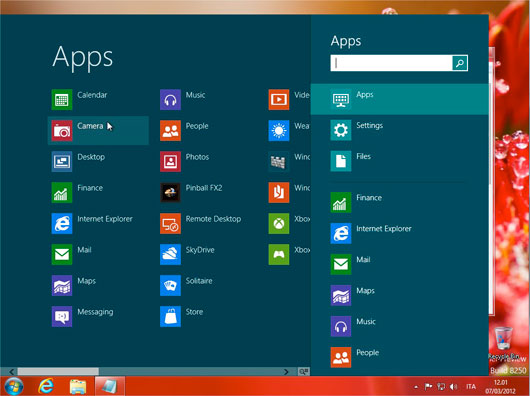530x396 pixels.
Task: Open the Store app icon
Action: pos(170,317)
